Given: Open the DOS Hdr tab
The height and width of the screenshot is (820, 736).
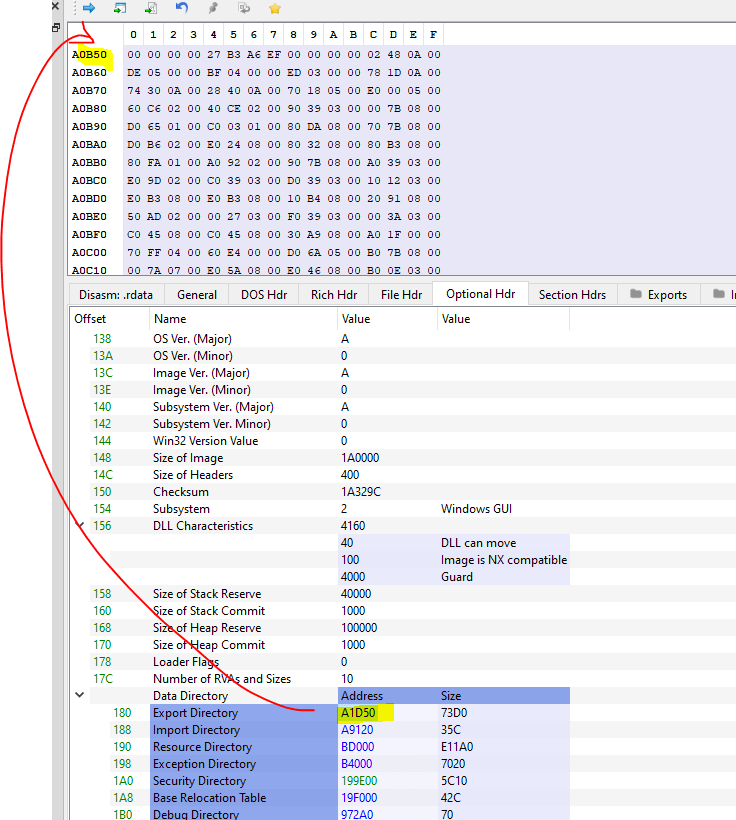Looking at the screenshot, I should (x=264, y=294).
